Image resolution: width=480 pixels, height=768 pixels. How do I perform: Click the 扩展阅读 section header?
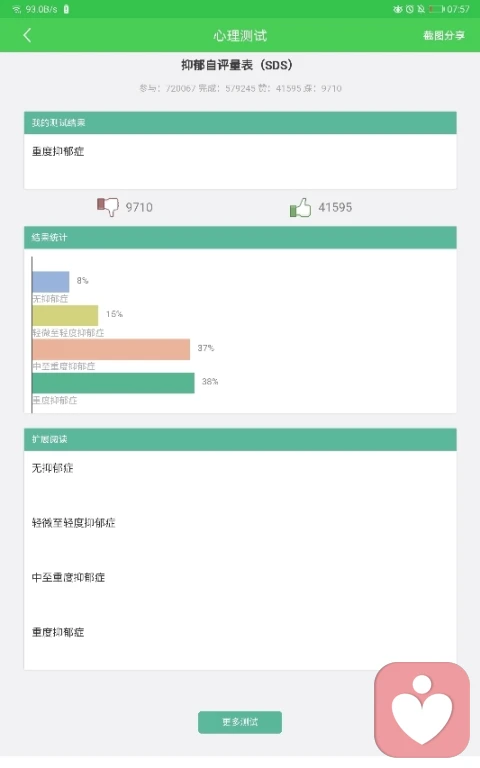240,439
